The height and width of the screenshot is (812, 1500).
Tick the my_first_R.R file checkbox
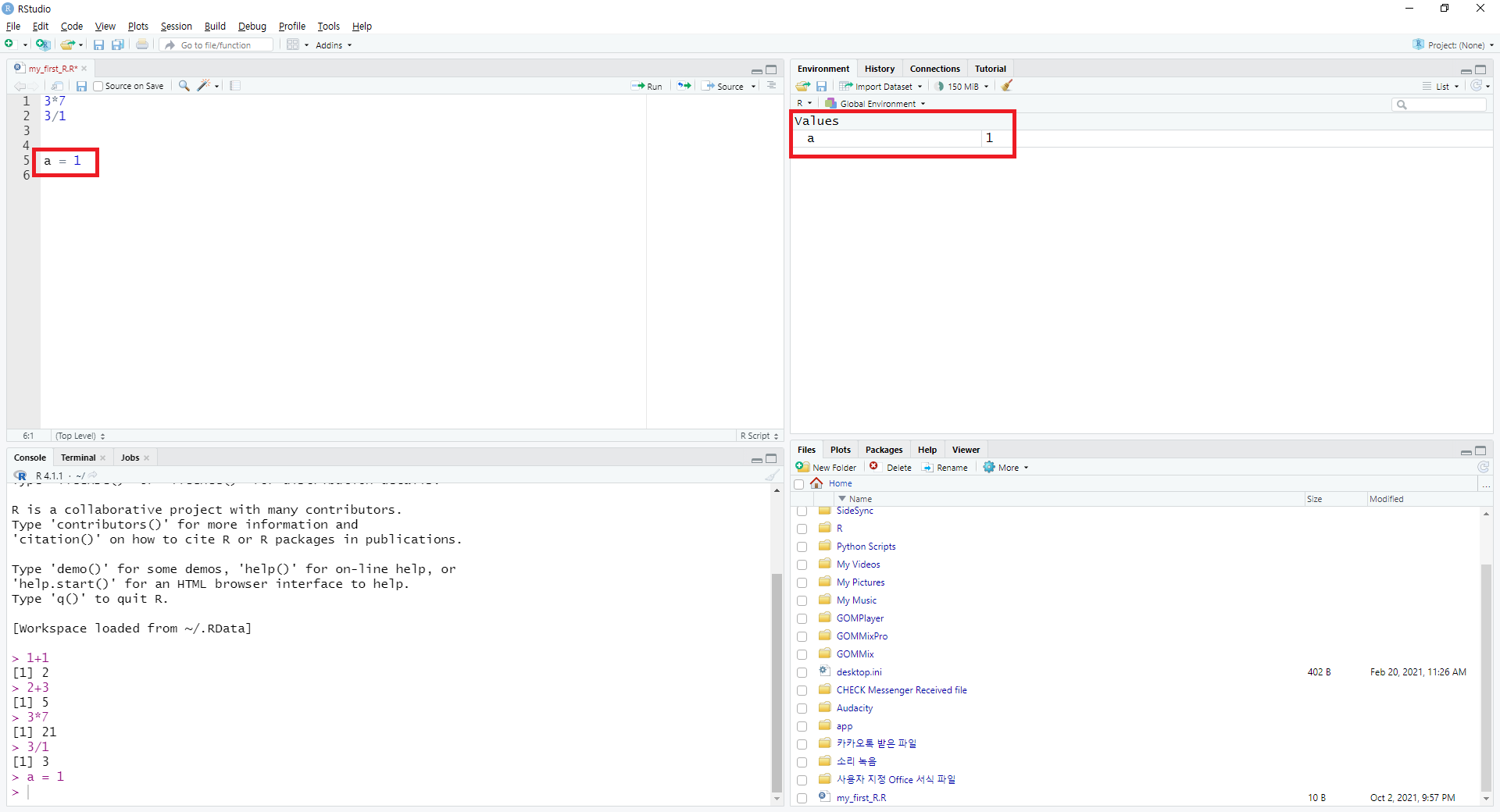tap(802, 798)
